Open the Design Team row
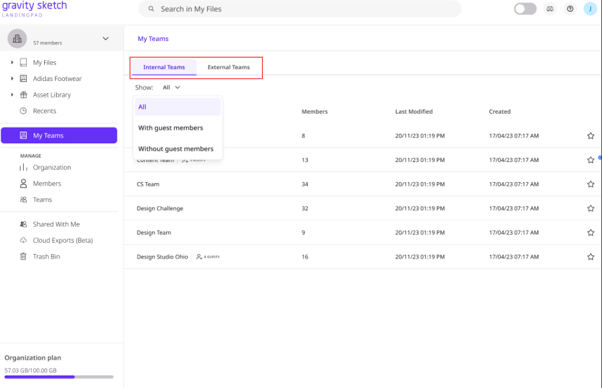The image size is (602, 388). click(x=362, y=232)
